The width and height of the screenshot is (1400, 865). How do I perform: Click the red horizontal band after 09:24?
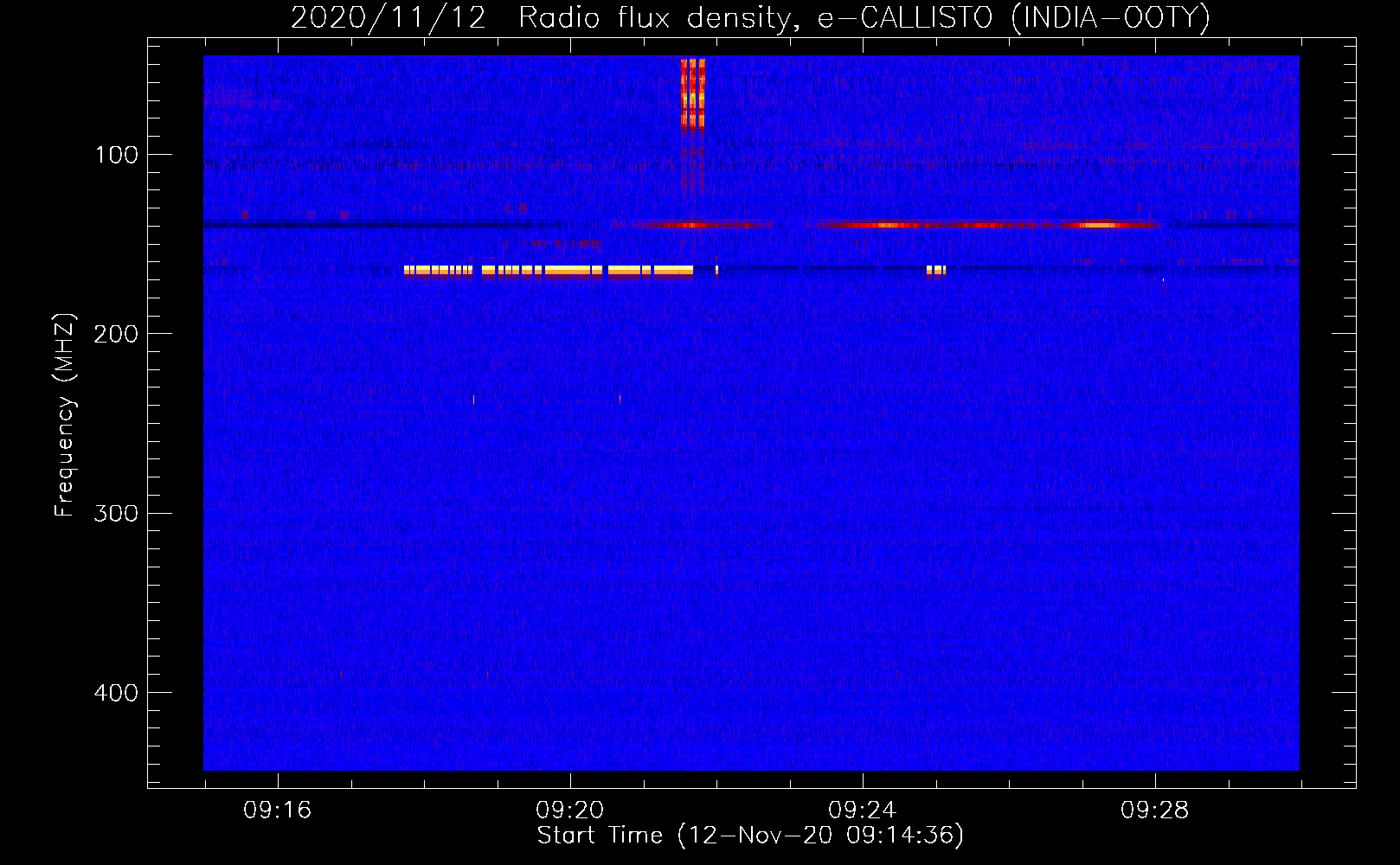coord(986,225)
